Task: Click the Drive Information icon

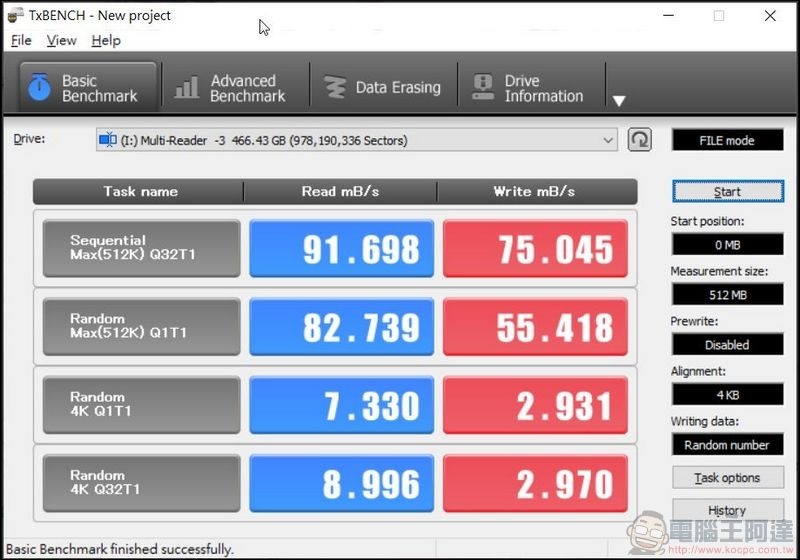Action: pos(483,87)
